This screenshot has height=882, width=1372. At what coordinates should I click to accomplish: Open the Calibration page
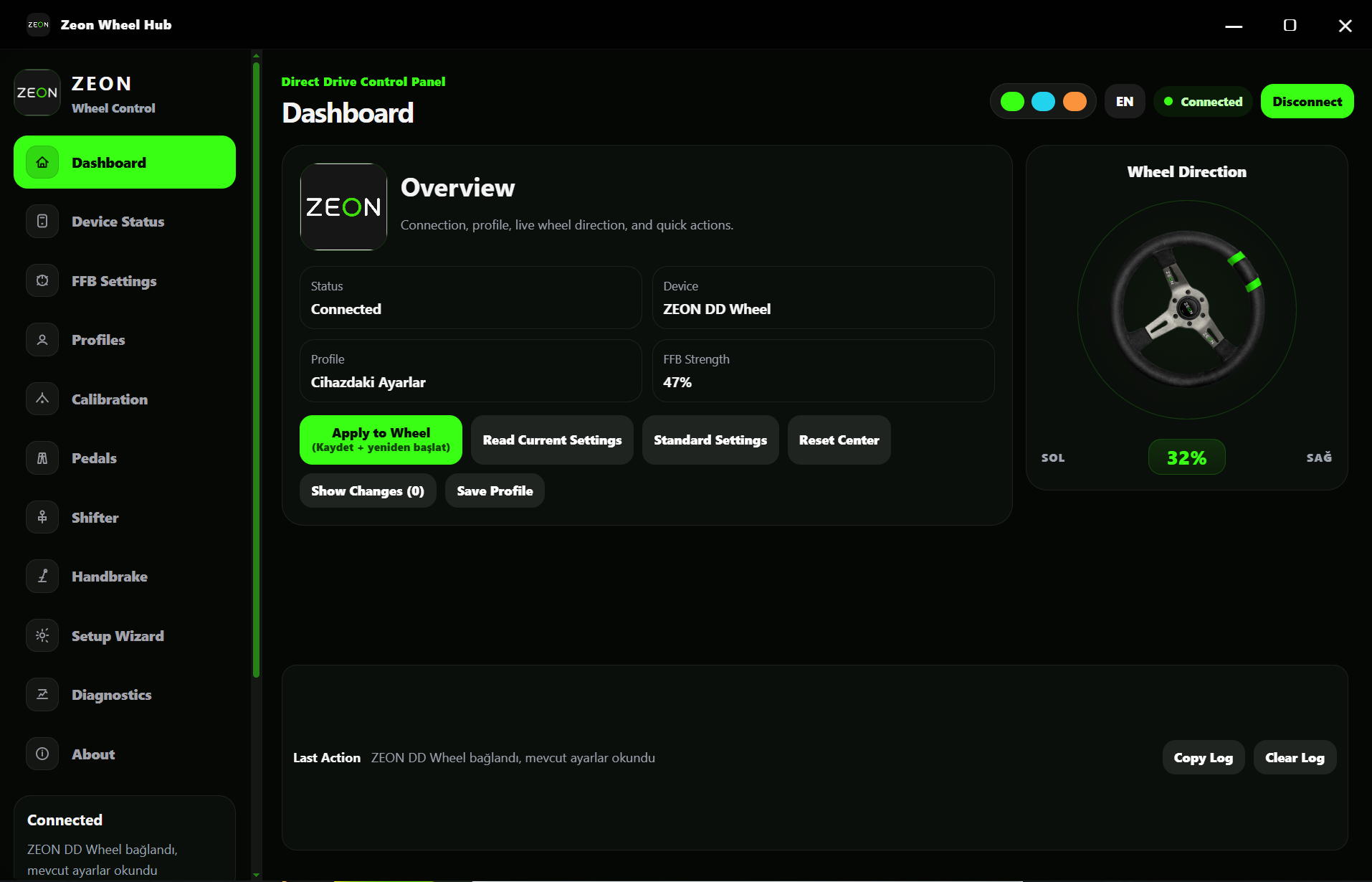click(125, 399)
